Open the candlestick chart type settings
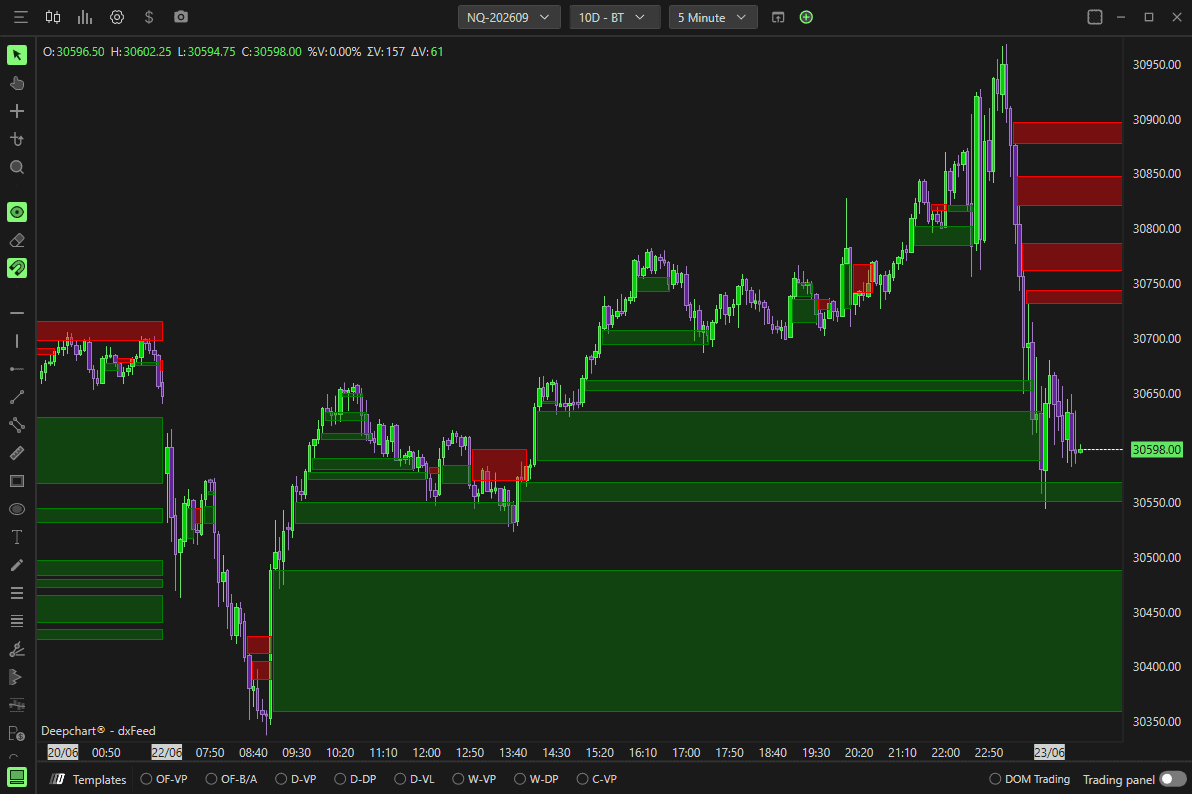The height and width of the screenshot is (794, 1192). (x=53, y=17)
